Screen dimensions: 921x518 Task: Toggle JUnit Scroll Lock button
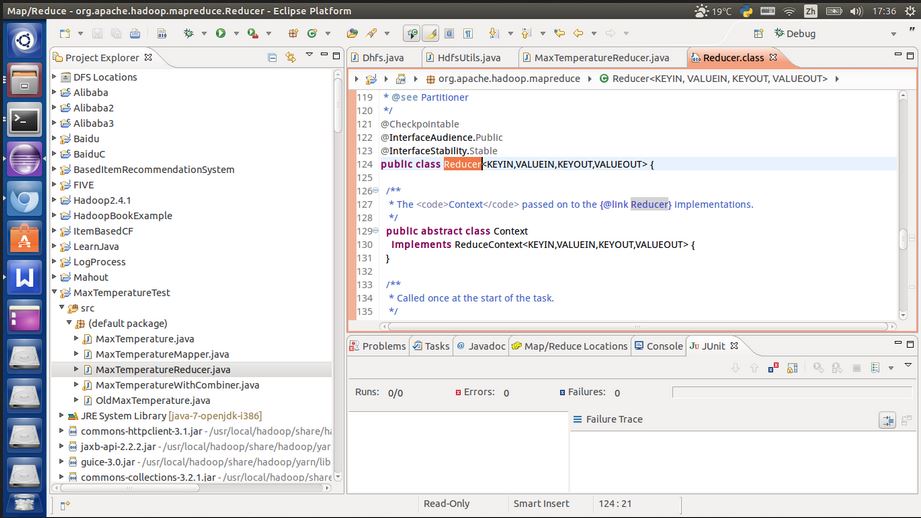(x=792, y=368)
